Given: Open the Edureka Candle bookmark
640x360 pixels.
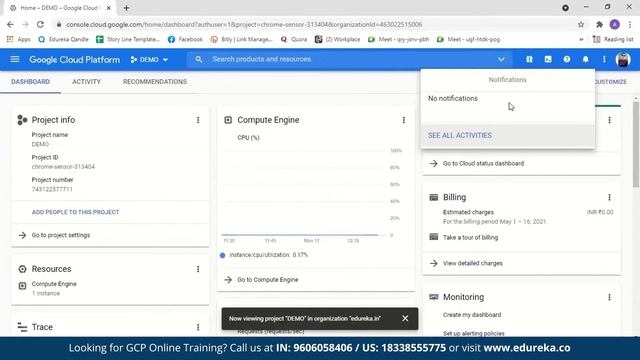Looking at the screenshot, I should coord(63,39).
